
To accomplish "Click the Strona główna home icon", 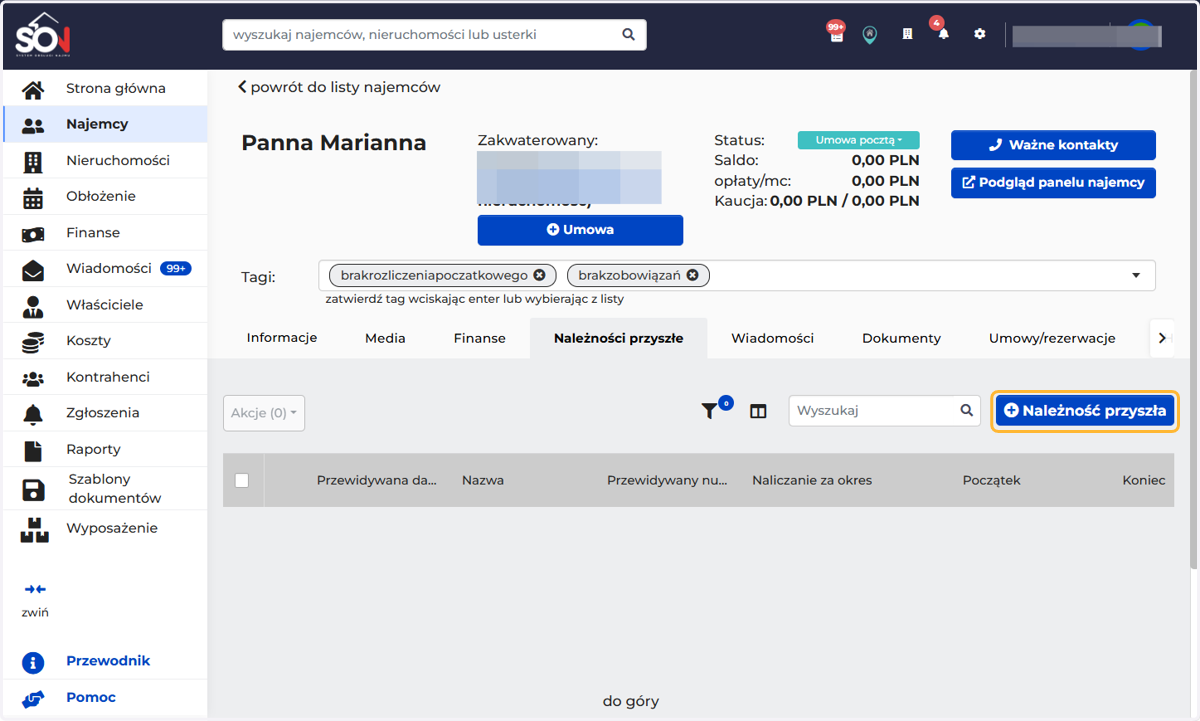I will tap(33, 89).
